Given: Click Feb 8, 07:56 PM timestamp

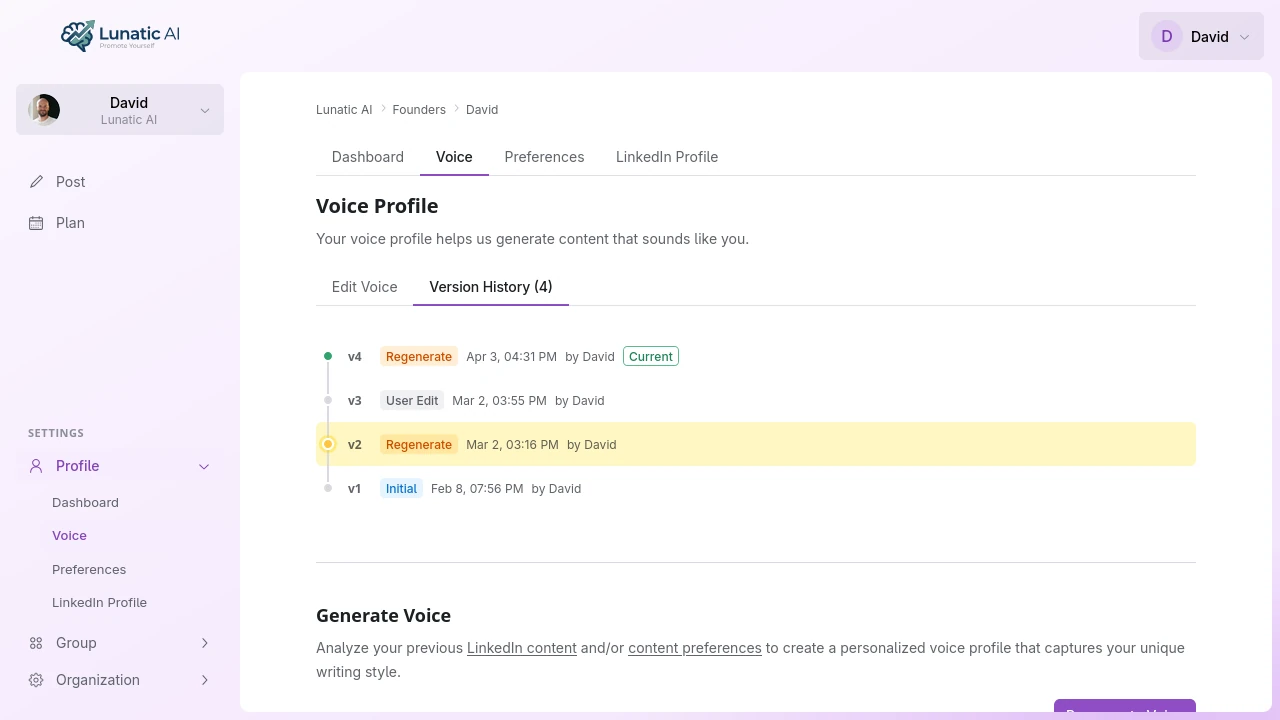Looking at the screenshot, I should pyautogui.click(x=477, y=488).
